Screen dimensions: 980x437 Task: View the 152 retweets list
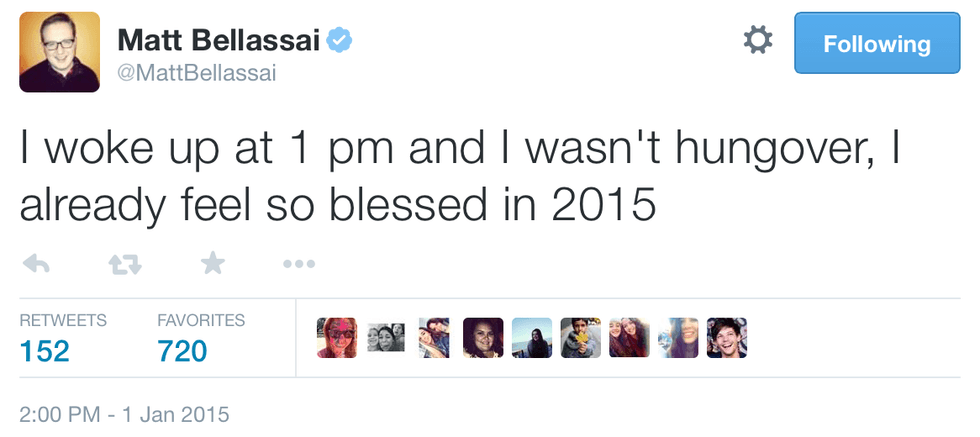(45, 351)
